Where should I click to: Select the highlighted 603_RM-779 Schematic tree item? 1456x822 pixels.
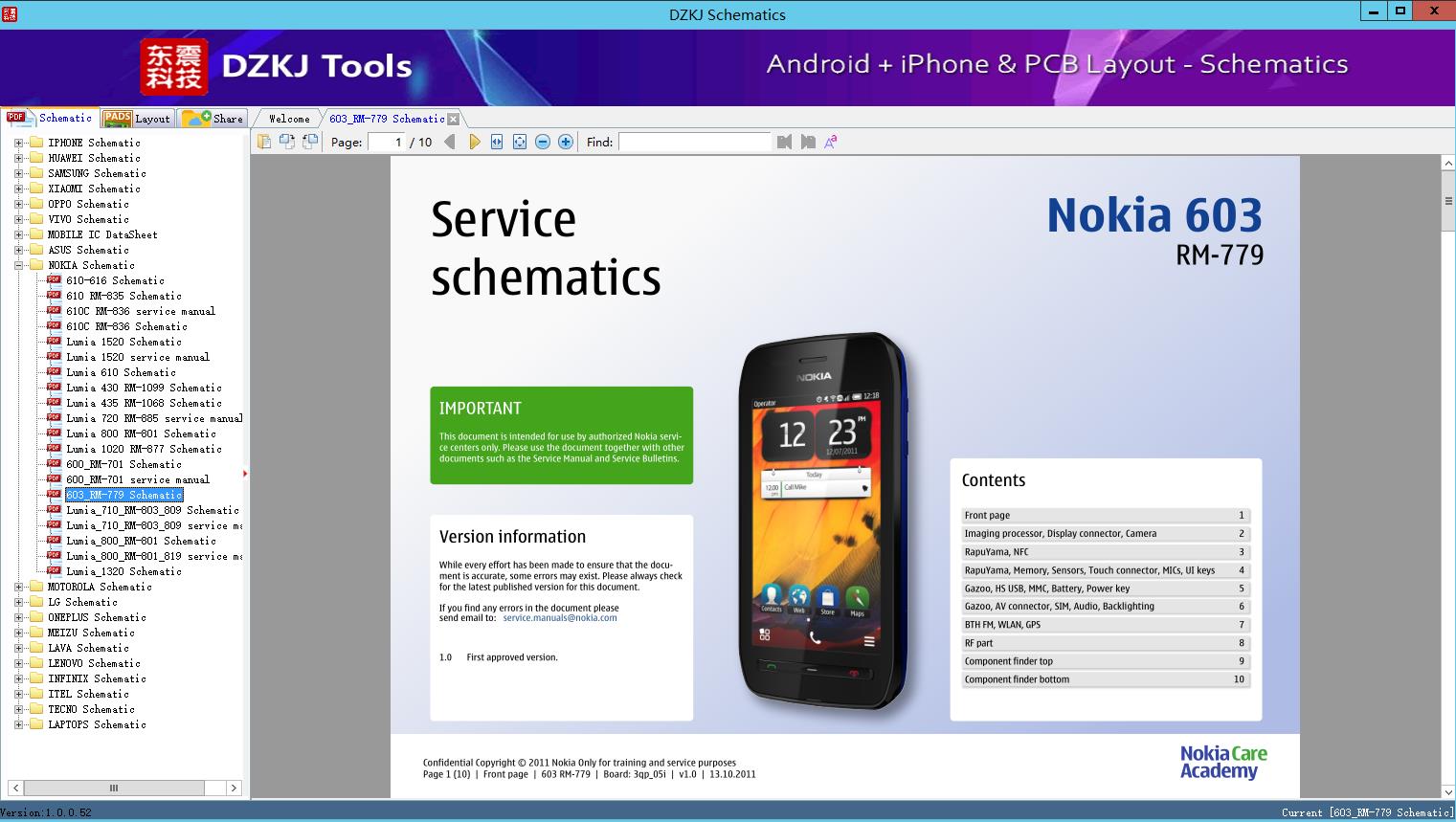[123, 495]
